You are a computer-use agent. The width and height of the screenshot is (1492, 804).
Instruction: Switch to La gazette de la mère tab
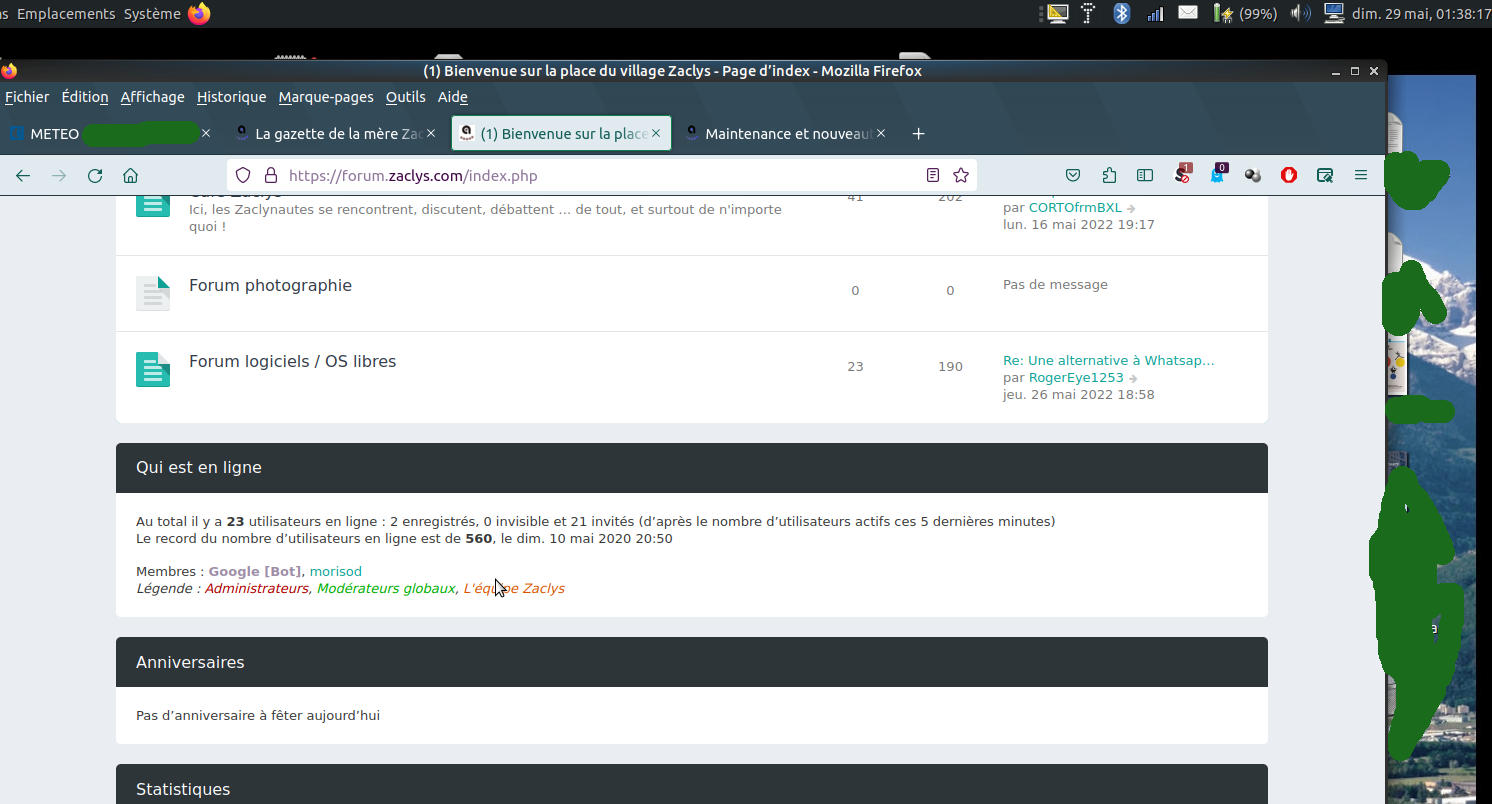[330, 134]
